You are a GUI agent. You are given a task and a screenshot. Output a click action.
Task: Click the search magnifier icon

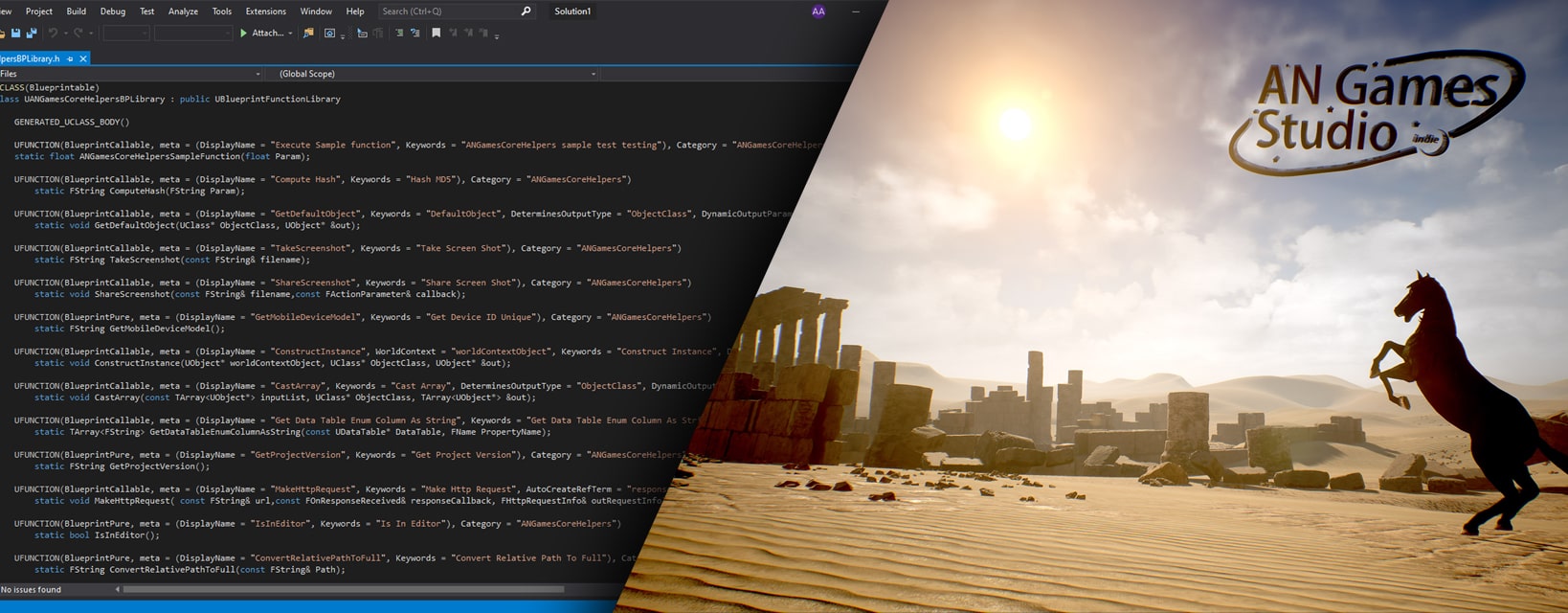(526, 11)
